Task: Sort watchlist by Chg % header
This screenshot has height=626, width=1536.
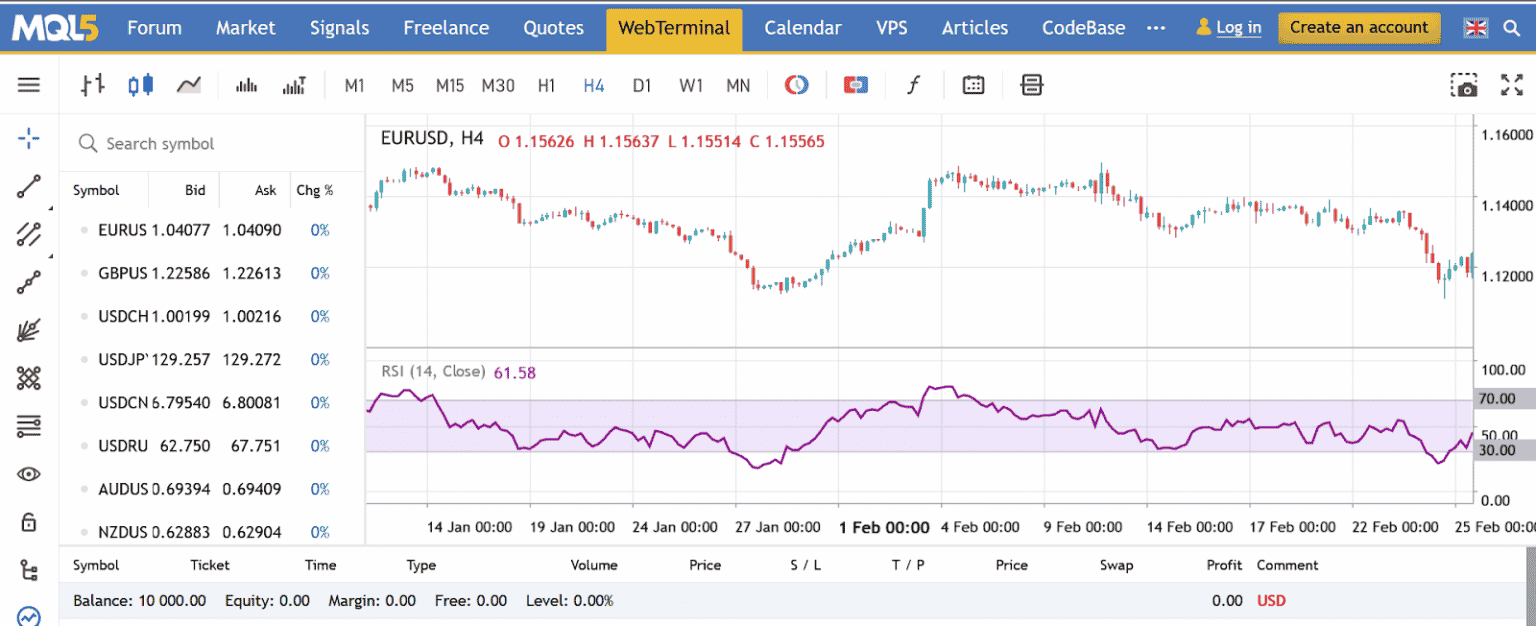Action: pos(315,190)
